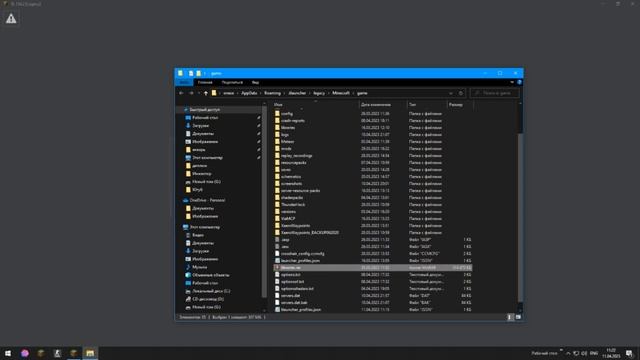Click the crosshair_config.ccmcfg file icon
This screenshot has height=360, width=640.
[277, 253]
